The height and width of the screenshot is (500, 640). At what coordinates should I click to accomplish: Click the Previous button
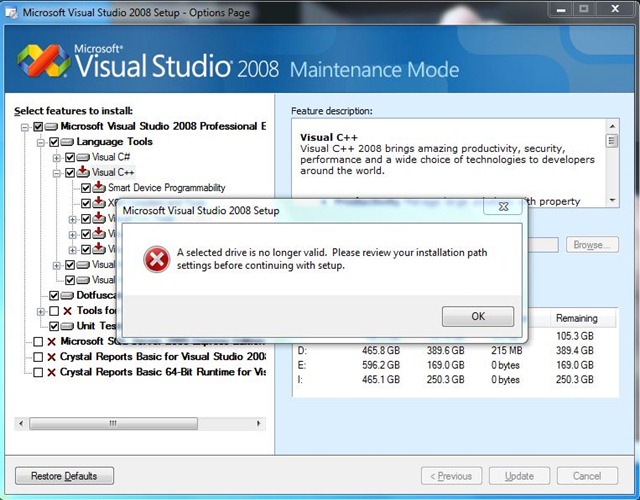451,476
